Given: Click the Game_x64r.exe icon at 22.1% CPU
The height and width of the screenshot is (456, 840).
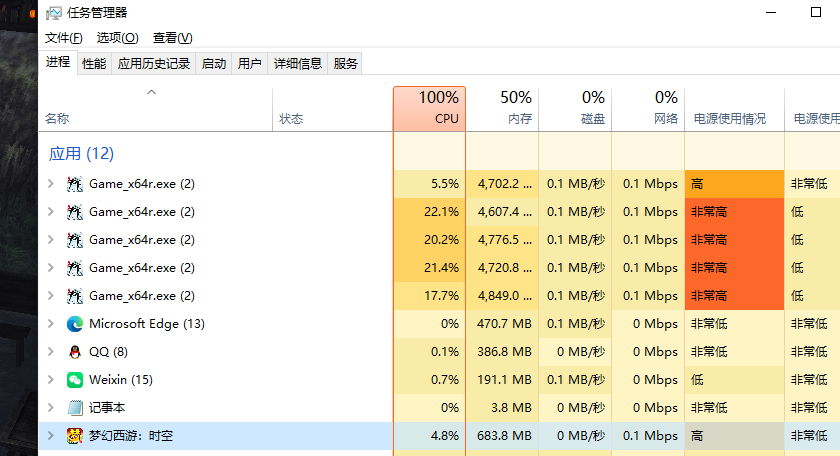Looking at the screenshot, I should [75, 212].
